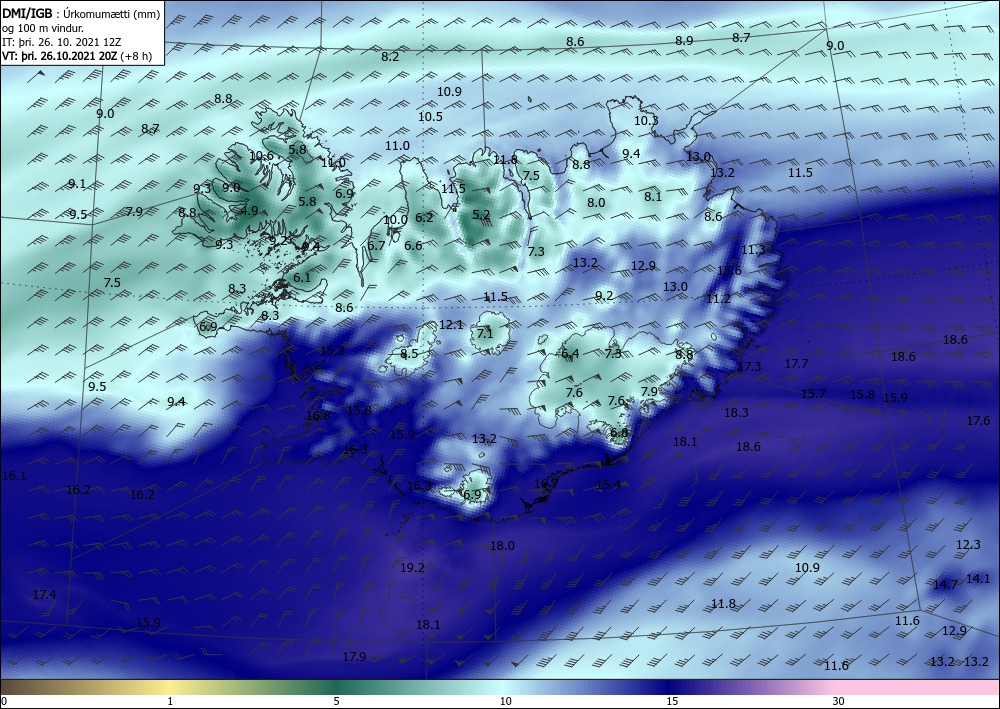Click the 11.3 value in east Iceland

753,250
